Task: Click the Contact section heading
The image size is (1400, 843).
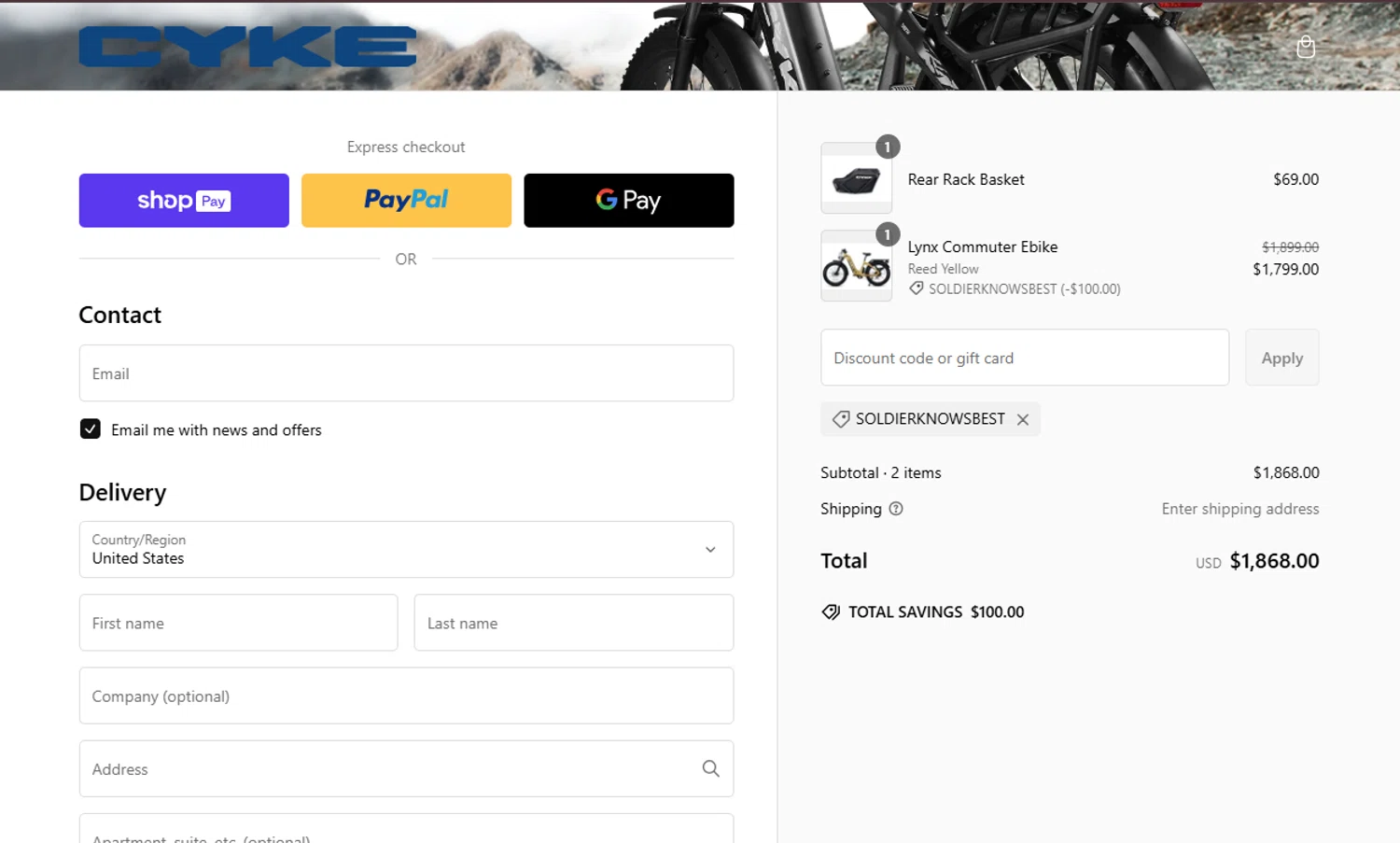Action: tap(120, 316)
